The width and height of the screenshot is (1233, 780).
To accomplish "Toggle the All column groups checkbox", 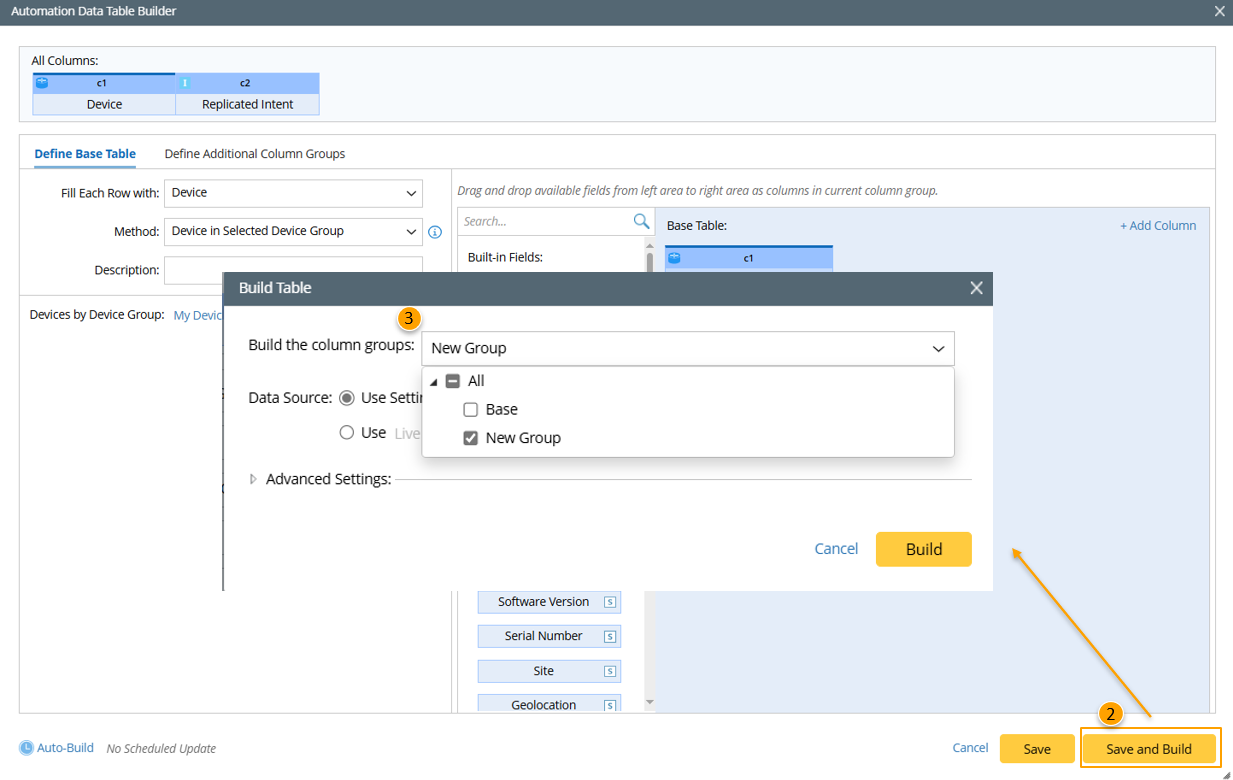I will coord(453,381).
